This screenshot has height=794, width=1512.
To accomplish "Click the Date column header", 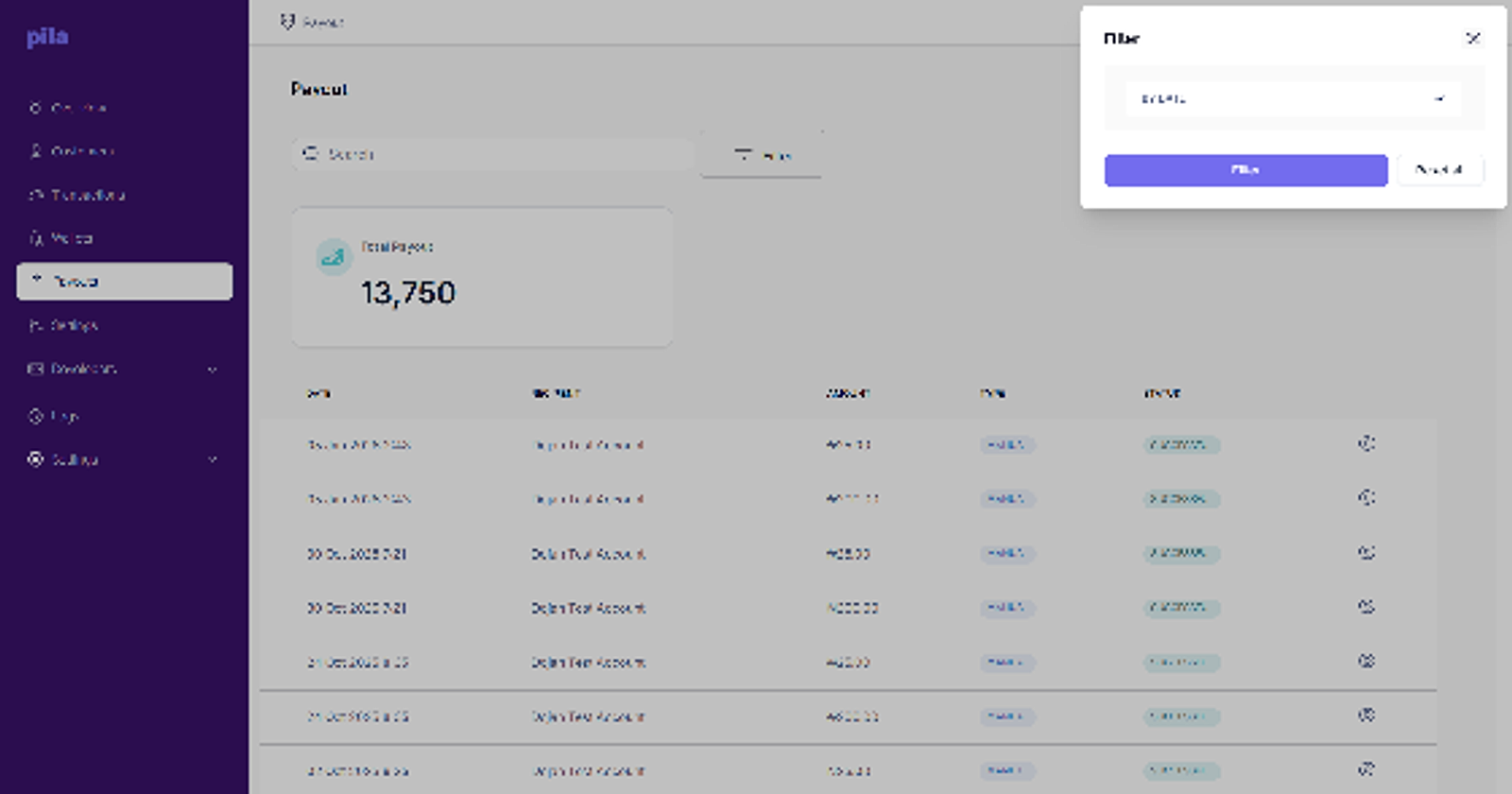I will tap(318, 393).
